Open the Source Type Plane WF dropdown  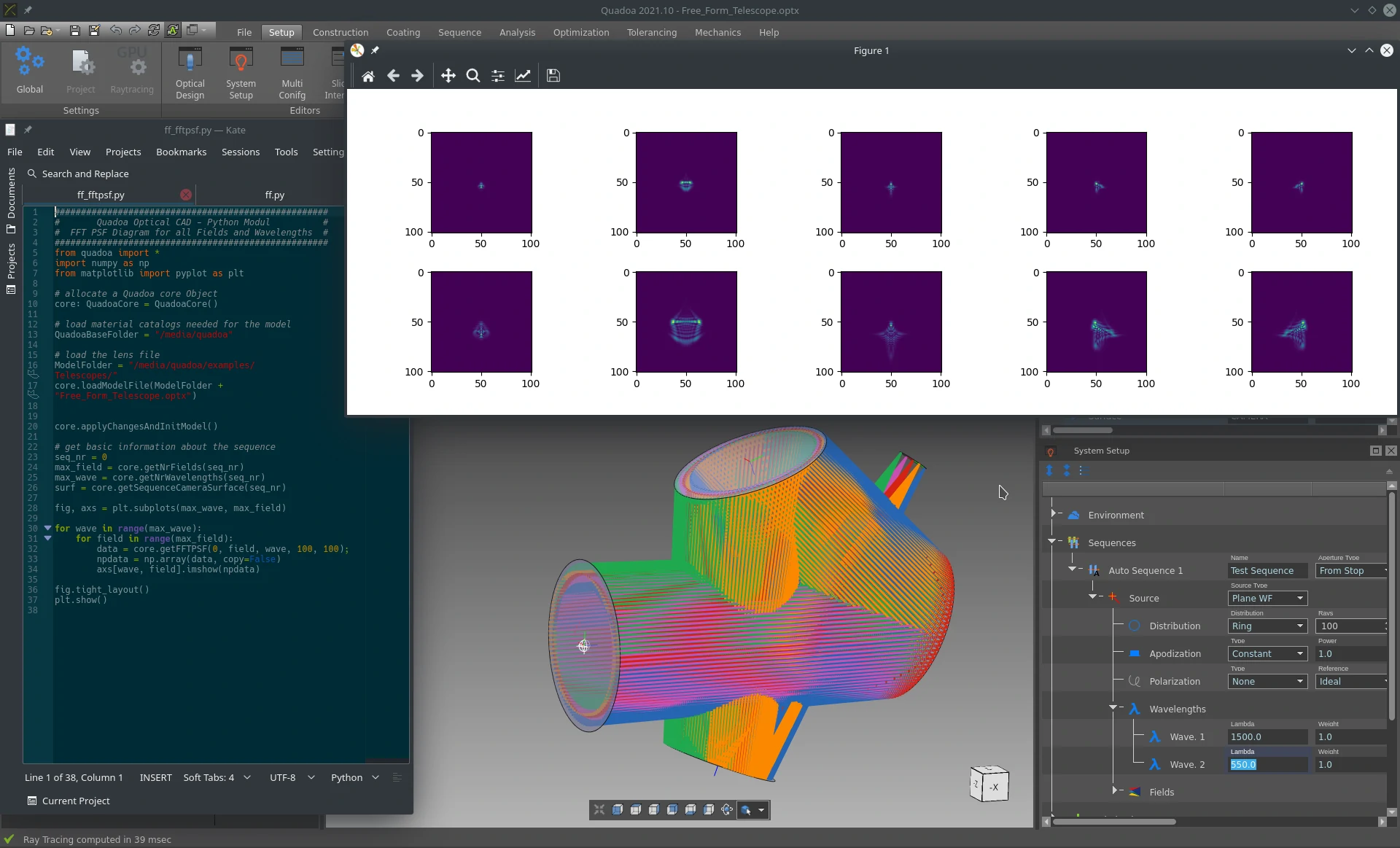click(1267, 599)
